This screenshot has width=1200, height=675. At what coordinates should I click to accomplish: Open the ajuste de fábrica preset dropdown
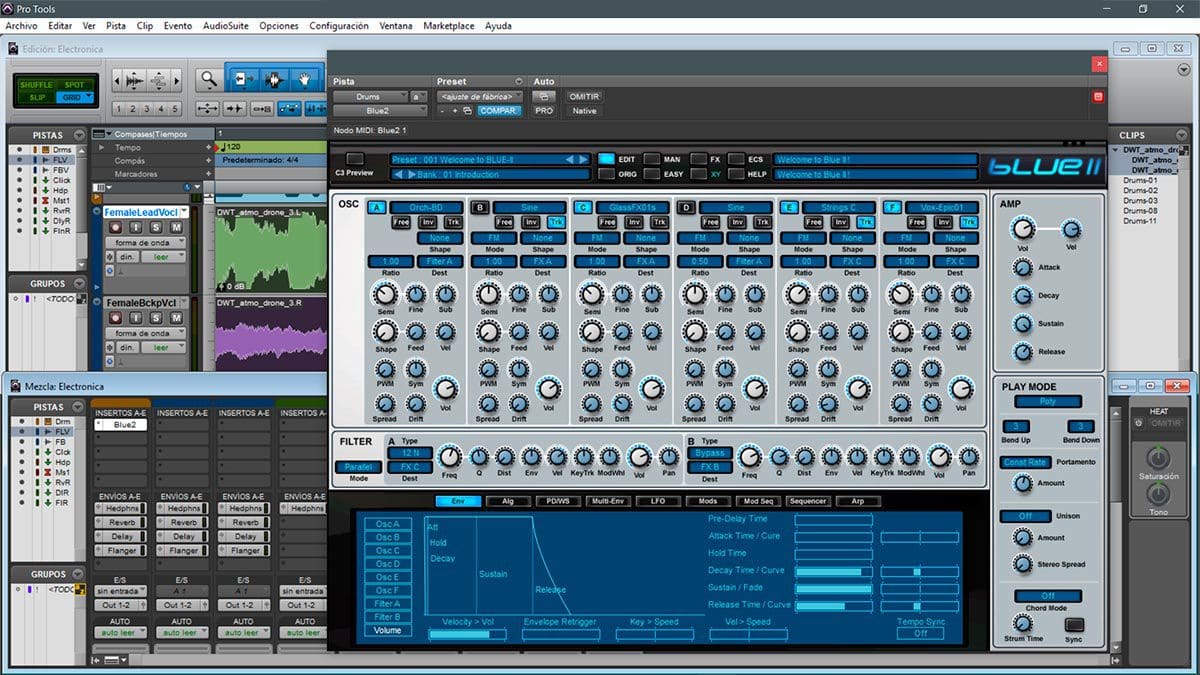point(480,97)
